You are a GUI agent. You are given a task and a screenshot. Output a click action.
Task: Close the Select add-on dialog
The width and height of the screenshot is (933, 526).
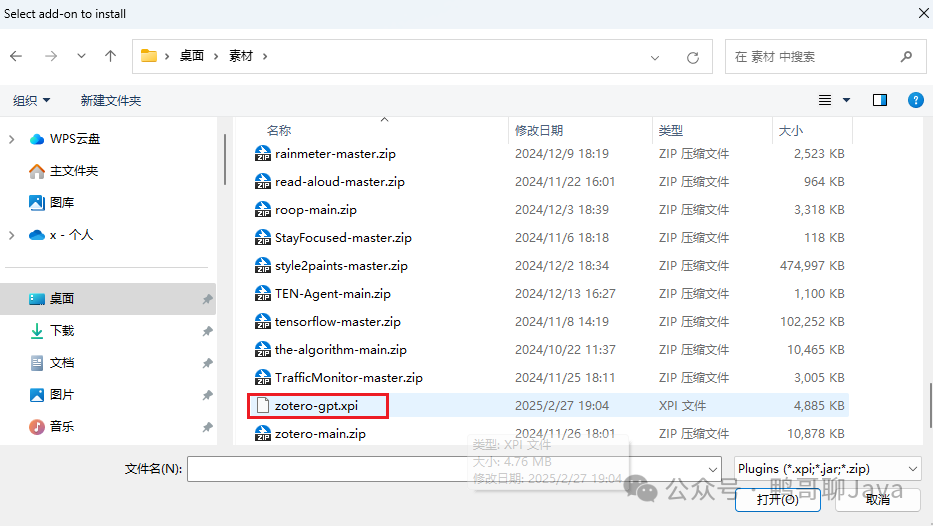point(923,13)
